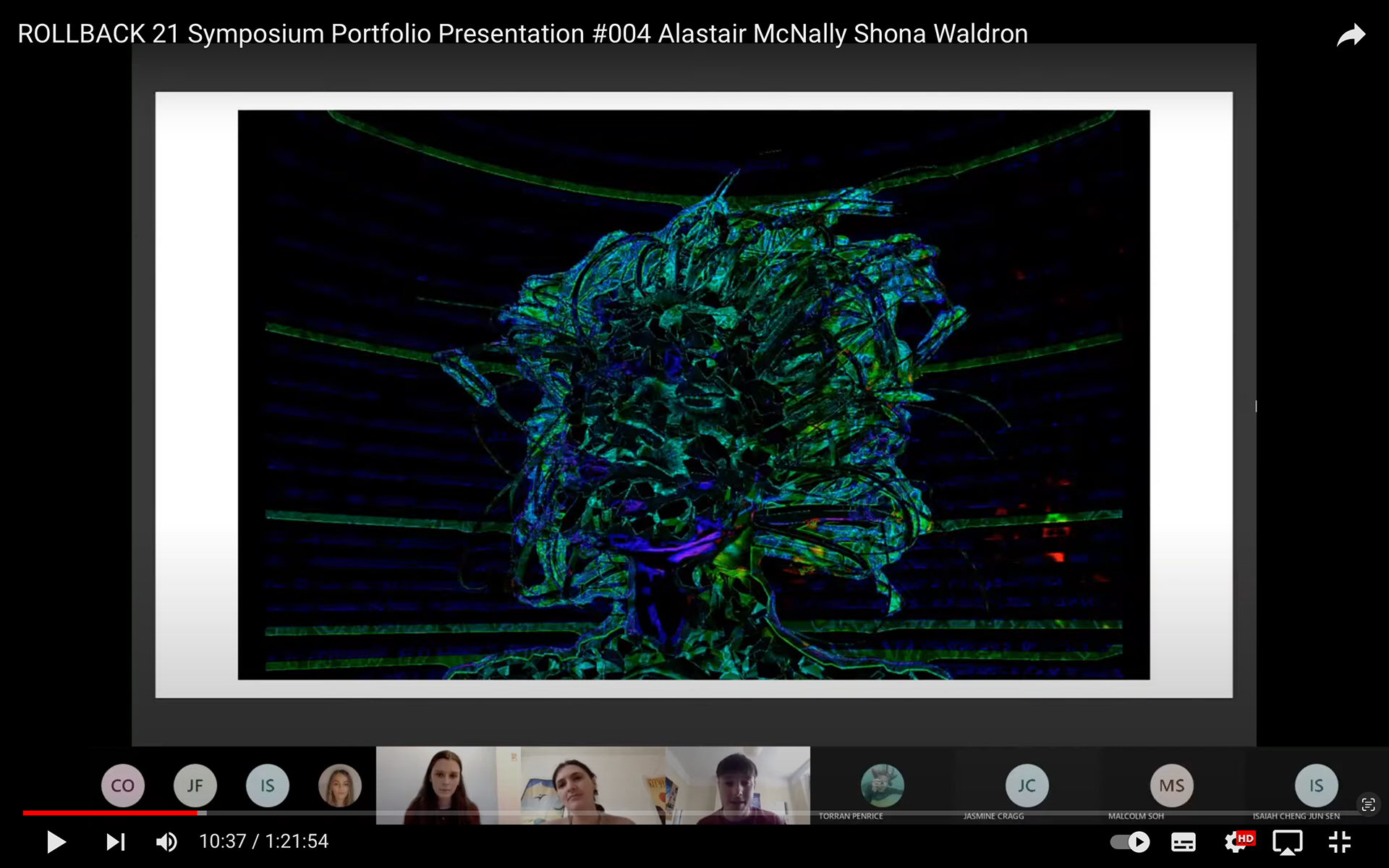The width and height of the screenshot is (1389, 868).
Task: Select the JC avatar of Jasmine Cragg
Action: point(1027,786)
